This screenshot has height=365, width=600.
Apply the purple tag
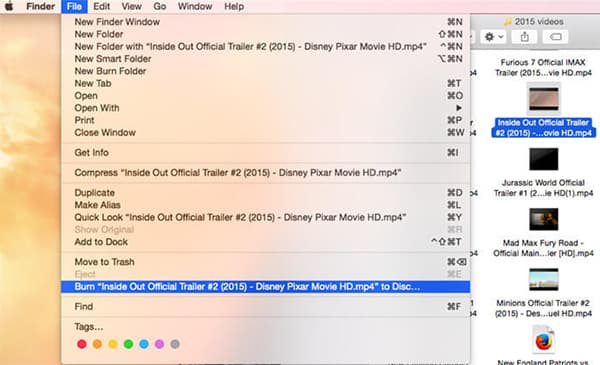(x=160, y=344)
